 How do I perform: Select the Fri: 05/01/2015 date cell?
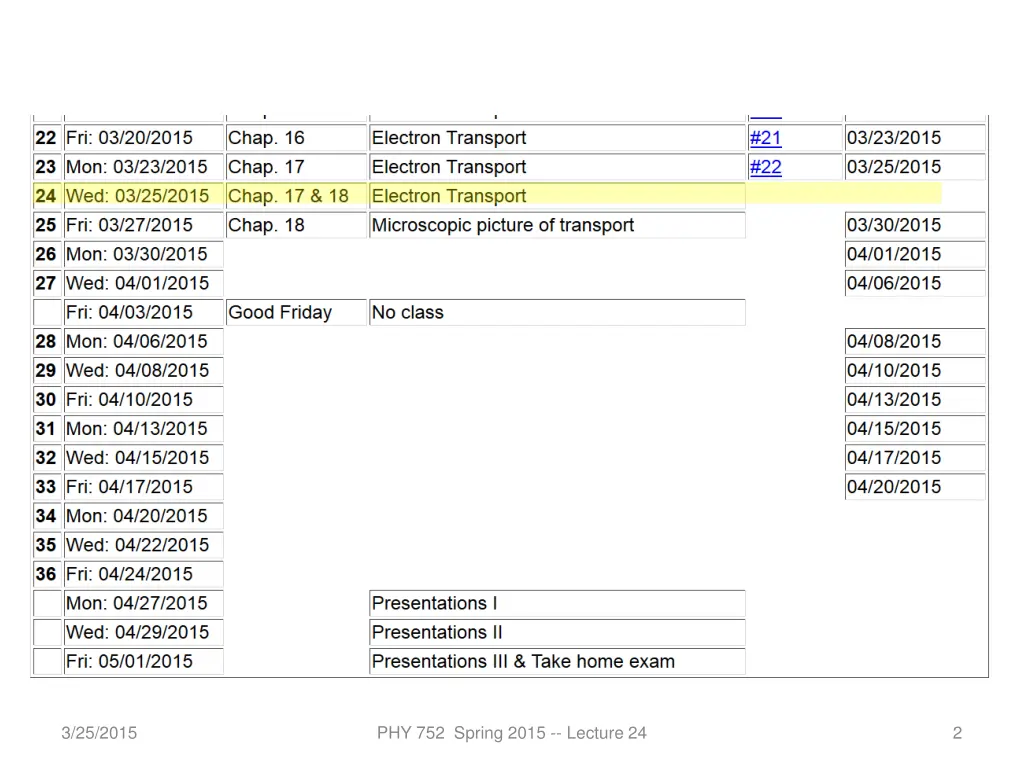pyautogui.click(x=144, y=662)
